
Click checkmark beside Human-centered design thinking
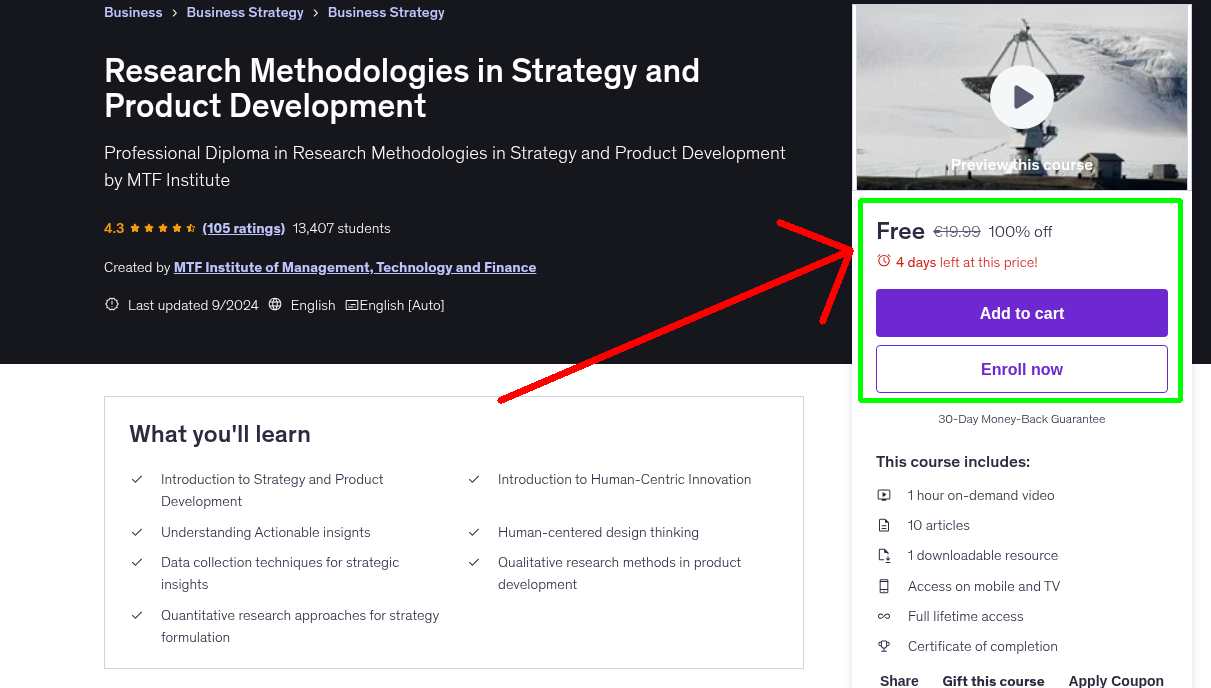pos(474,533)
